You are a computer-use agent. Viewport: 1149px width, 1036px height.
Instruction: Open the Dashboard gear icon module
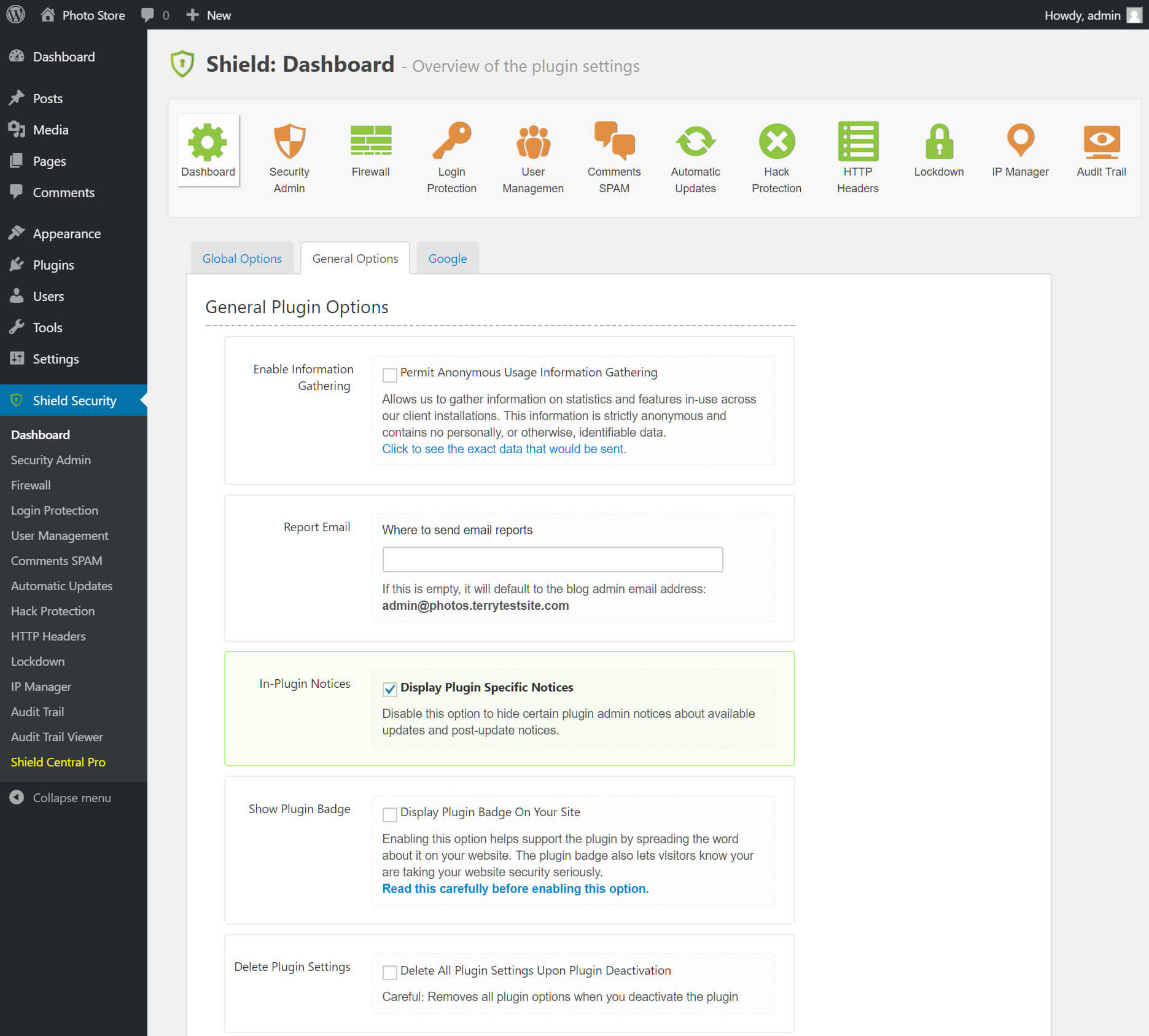tap(208, 141)
